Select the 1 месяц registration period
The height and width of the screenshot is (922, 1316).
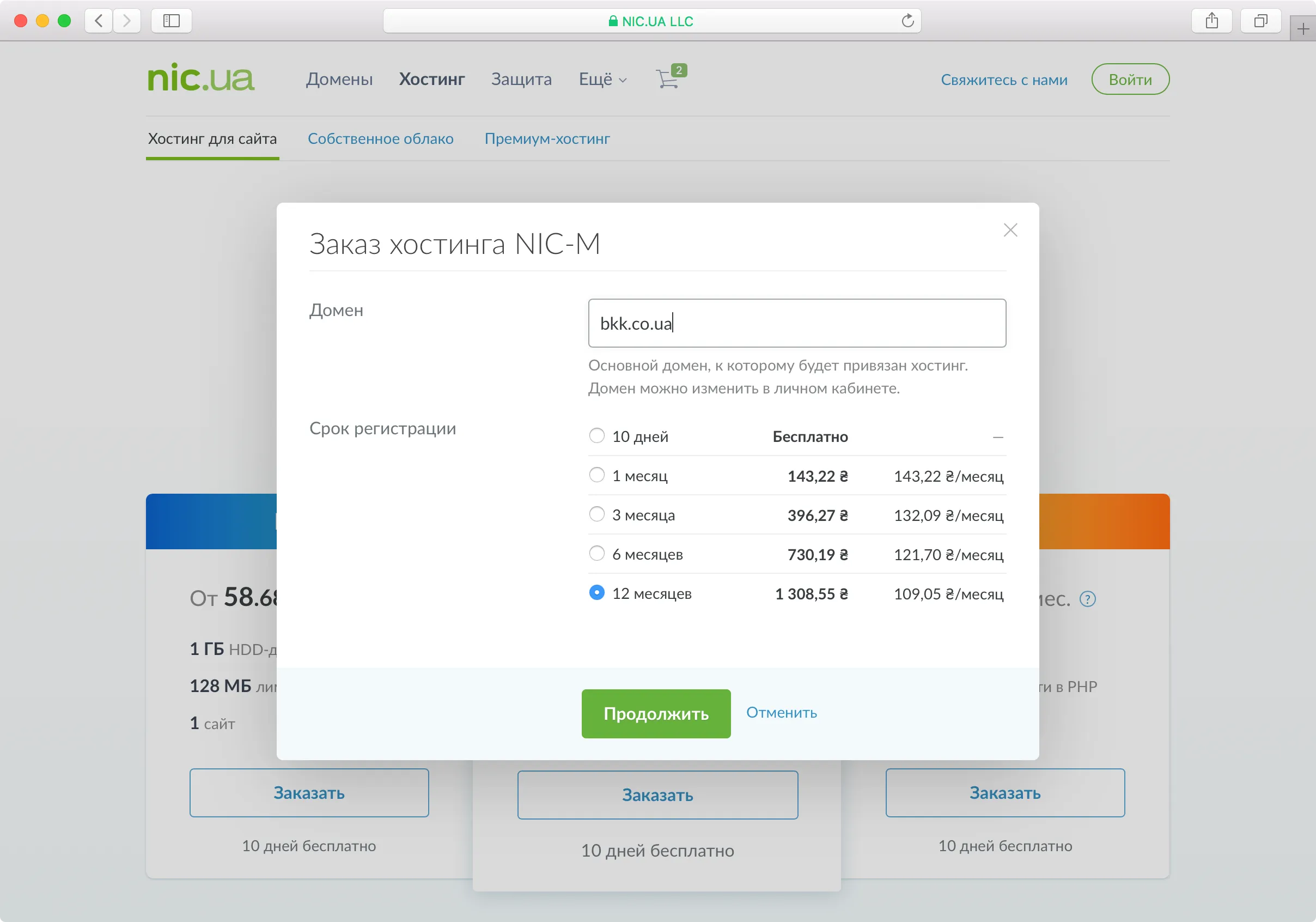pyautogui.click(x=596, y=475)
